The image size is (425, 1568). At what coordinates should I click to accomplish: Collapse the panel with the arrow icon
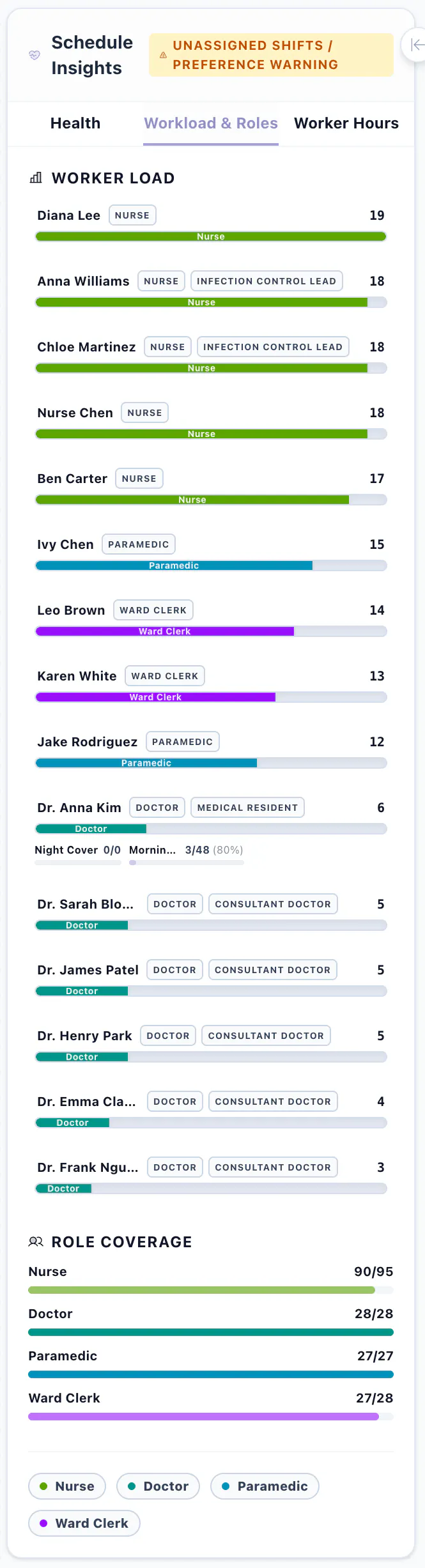click(416, 45)
